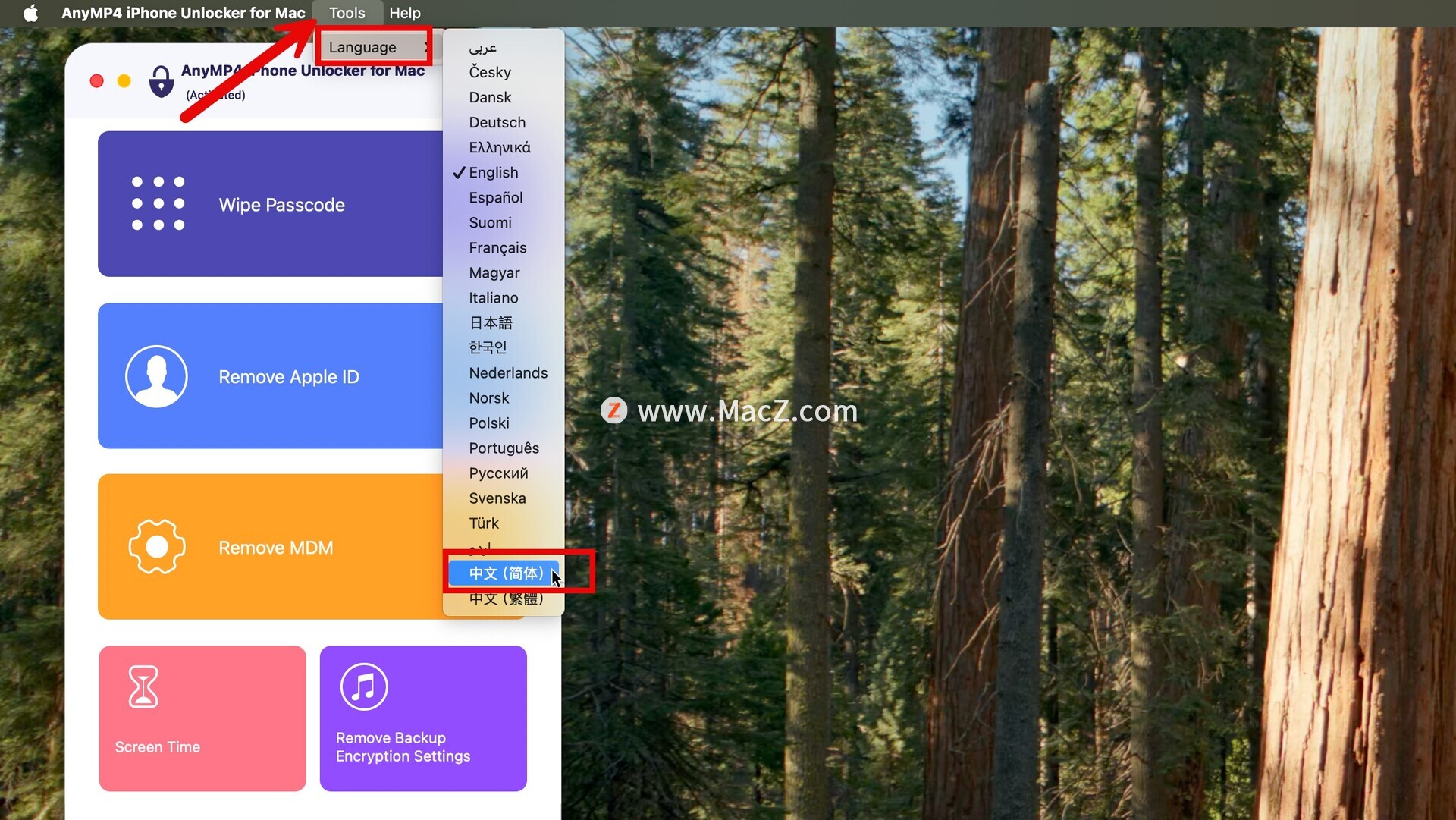Click the Screen Time hourglass icon
1456x820 pixels.
pyautogui.click(x=143, y=686)
